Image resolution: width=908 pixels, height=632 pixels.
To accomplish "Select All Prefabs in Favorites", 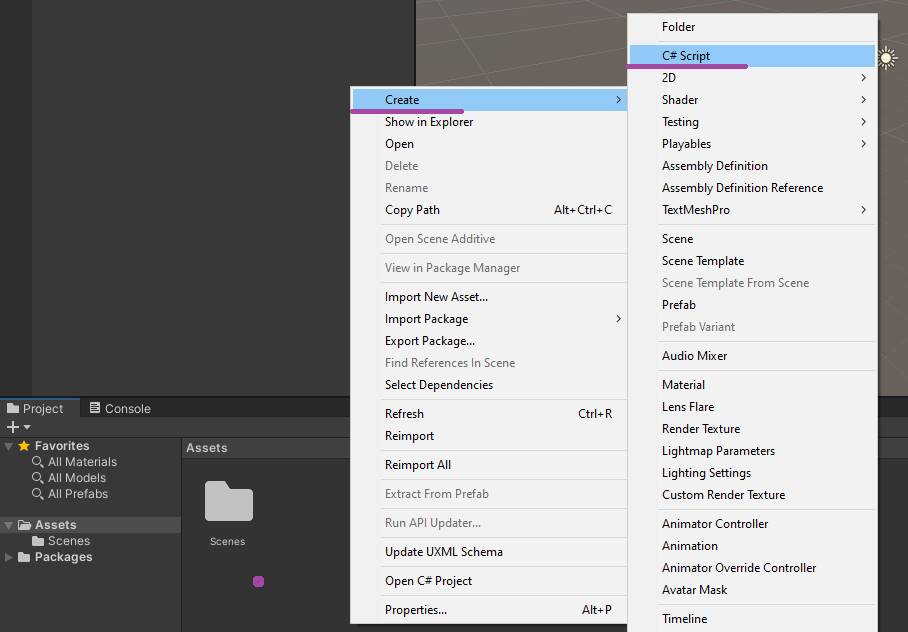I will point(78,494).
